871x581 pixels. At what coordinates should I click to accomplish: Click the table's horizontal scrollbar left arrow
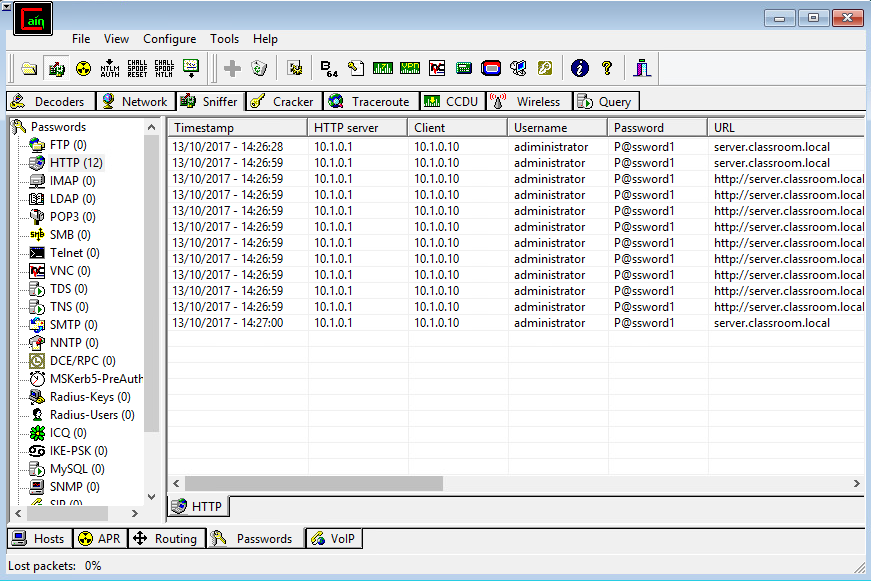pyautogui.click(x=176, y=484)
